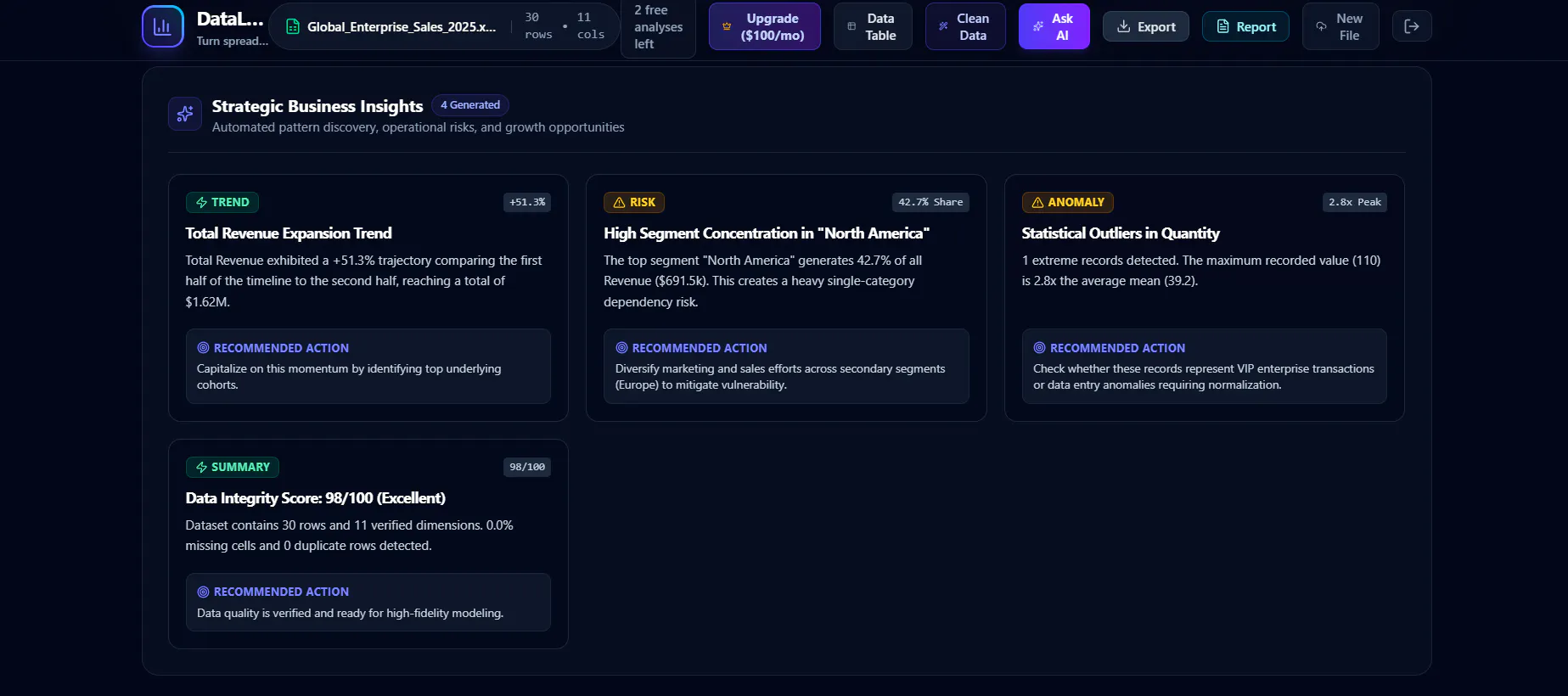Click the '2 free analyses left' notice
Screen dimensions: 1568x696
pos(658,26)
